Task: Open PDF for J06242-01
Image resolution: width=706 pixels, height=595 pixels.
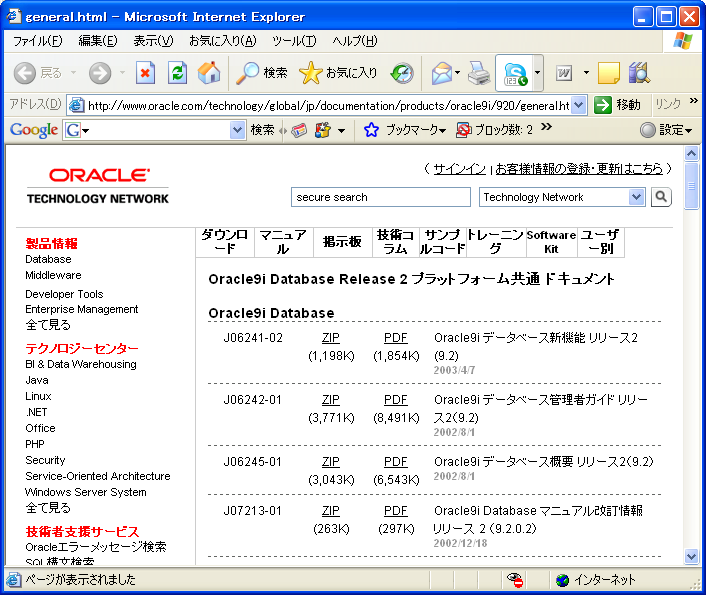Action: point(396,400)
